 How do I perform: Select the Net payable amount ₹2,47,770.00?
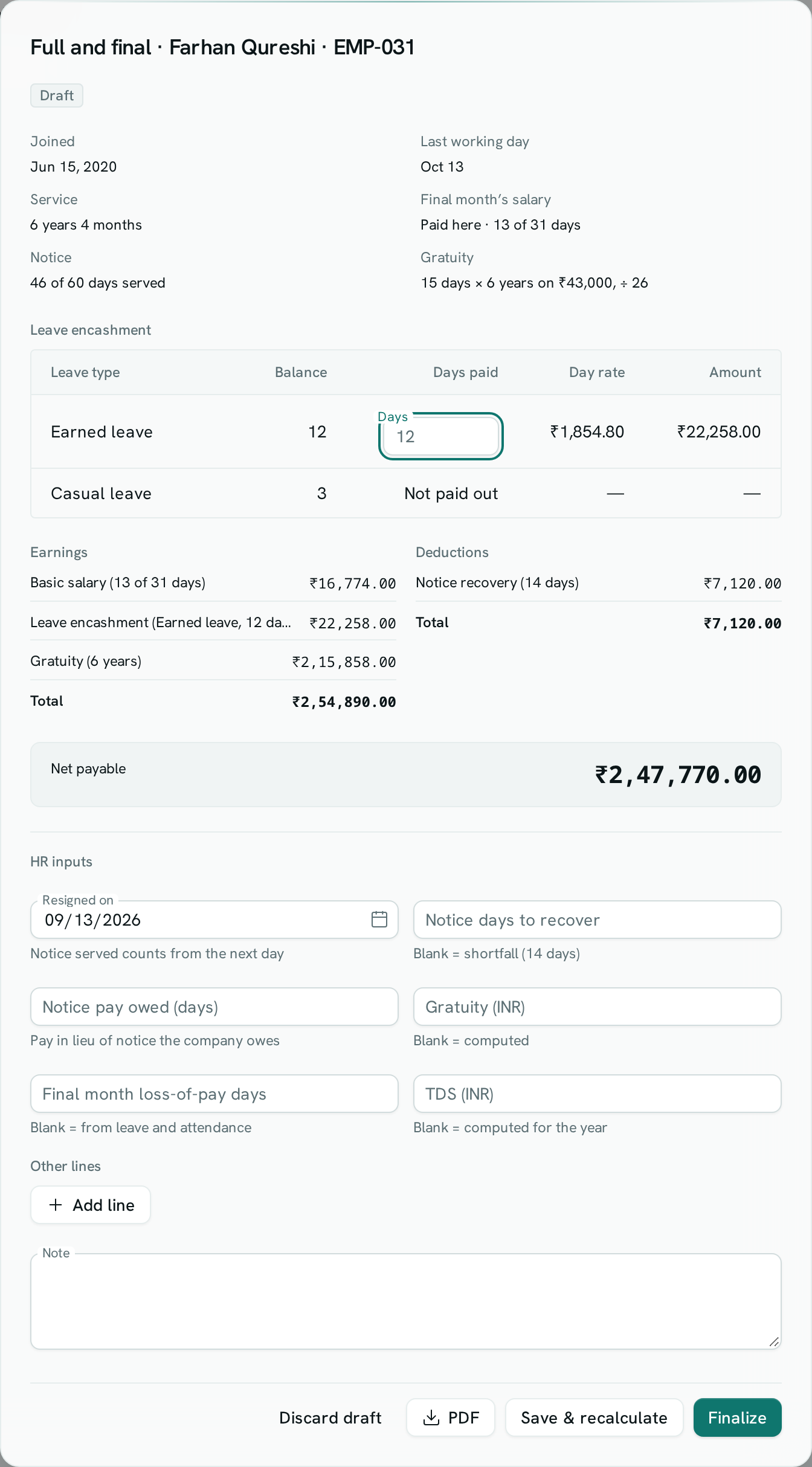678,775
